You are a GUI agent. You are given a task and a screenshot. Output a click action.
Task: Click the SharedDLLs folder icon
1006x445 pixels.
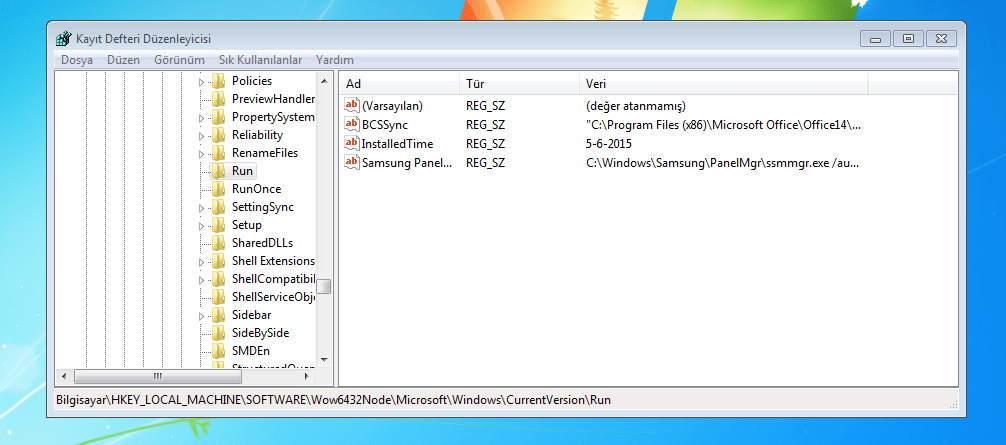(219, 243)
